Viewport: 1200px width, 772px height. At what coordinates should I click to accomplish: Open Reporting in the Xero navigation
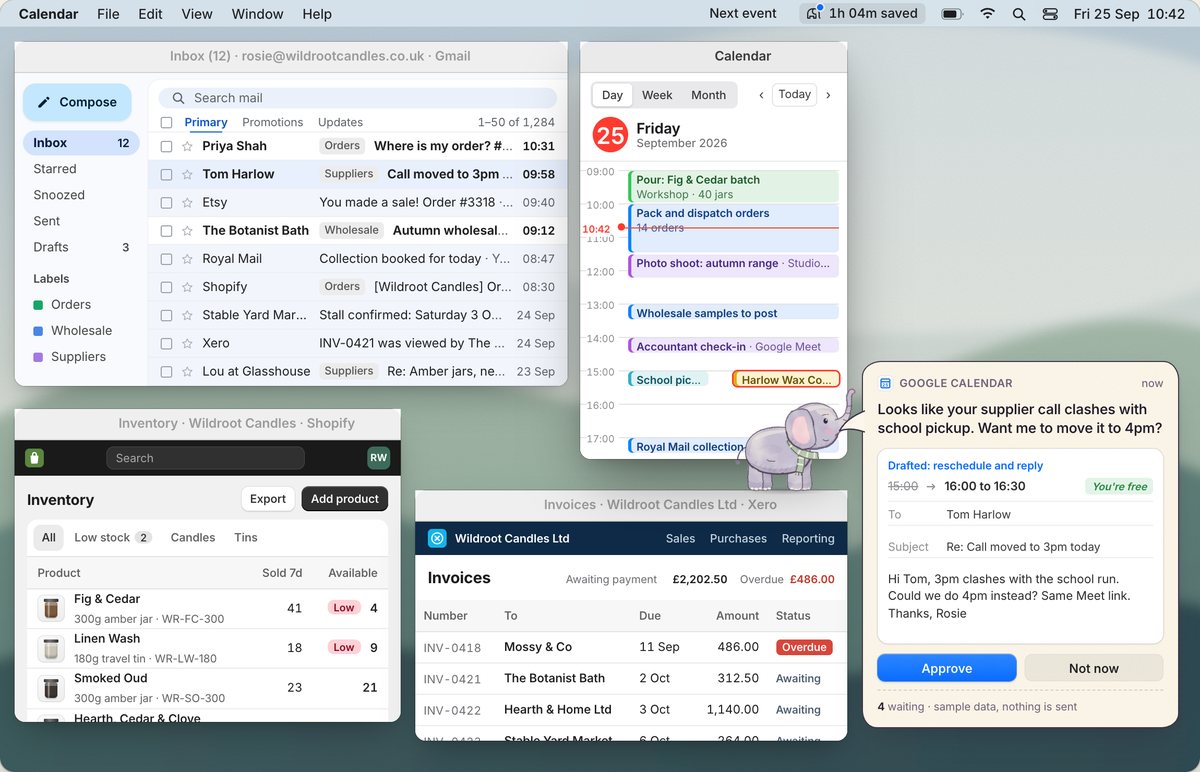tap(808, 538)
